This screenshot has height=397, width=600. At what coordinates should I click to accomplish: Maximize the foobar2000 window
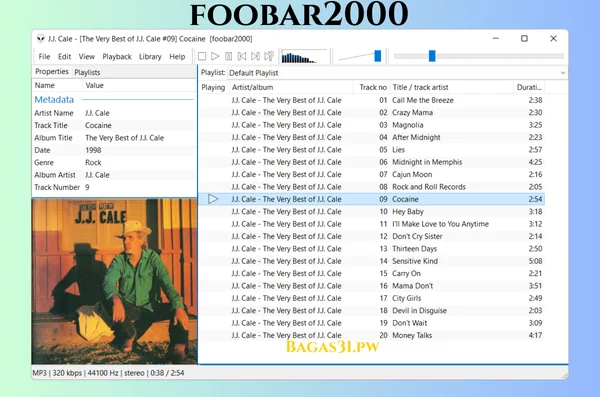pyautogui.click(x=524, y=38)
